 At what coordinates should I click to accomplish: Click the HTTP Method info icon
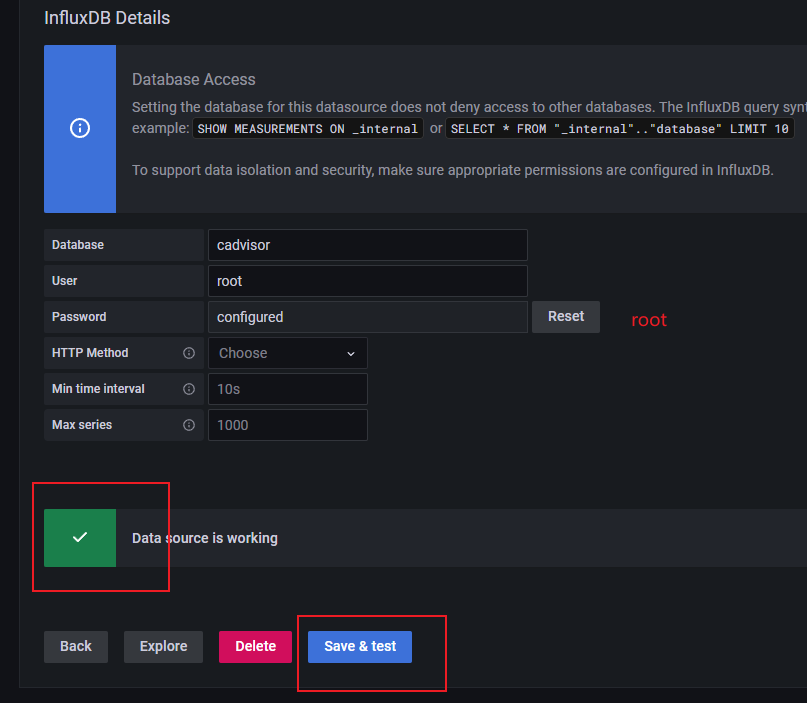189,353
